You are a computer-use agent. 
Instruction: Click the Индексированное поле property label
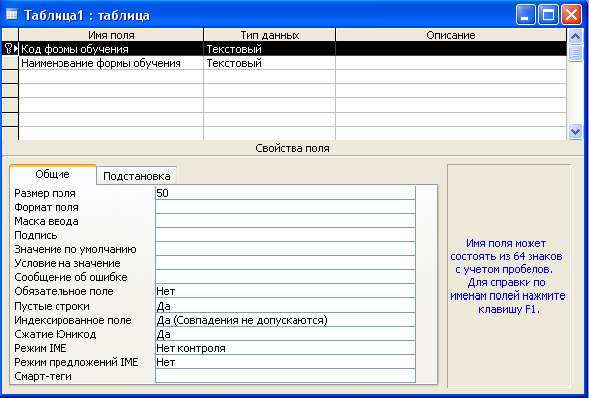pos(73,320)
